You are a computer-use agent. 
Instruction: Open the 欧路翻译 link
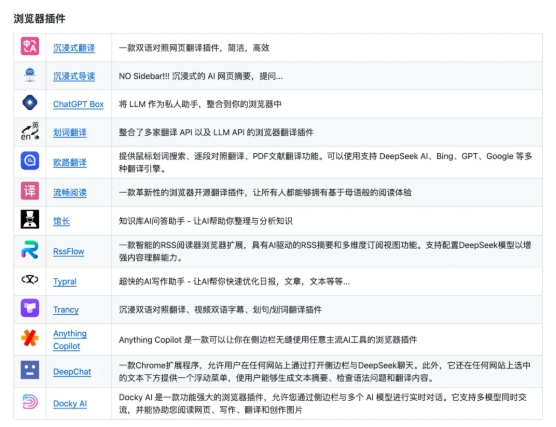[70, 162]
